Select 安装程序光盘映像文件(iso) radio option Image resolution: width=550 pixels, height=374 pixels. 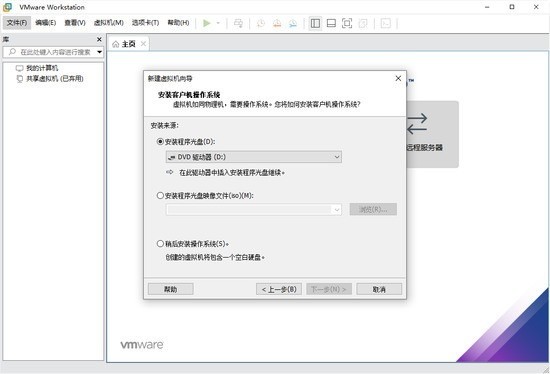[x=160, y=195]
